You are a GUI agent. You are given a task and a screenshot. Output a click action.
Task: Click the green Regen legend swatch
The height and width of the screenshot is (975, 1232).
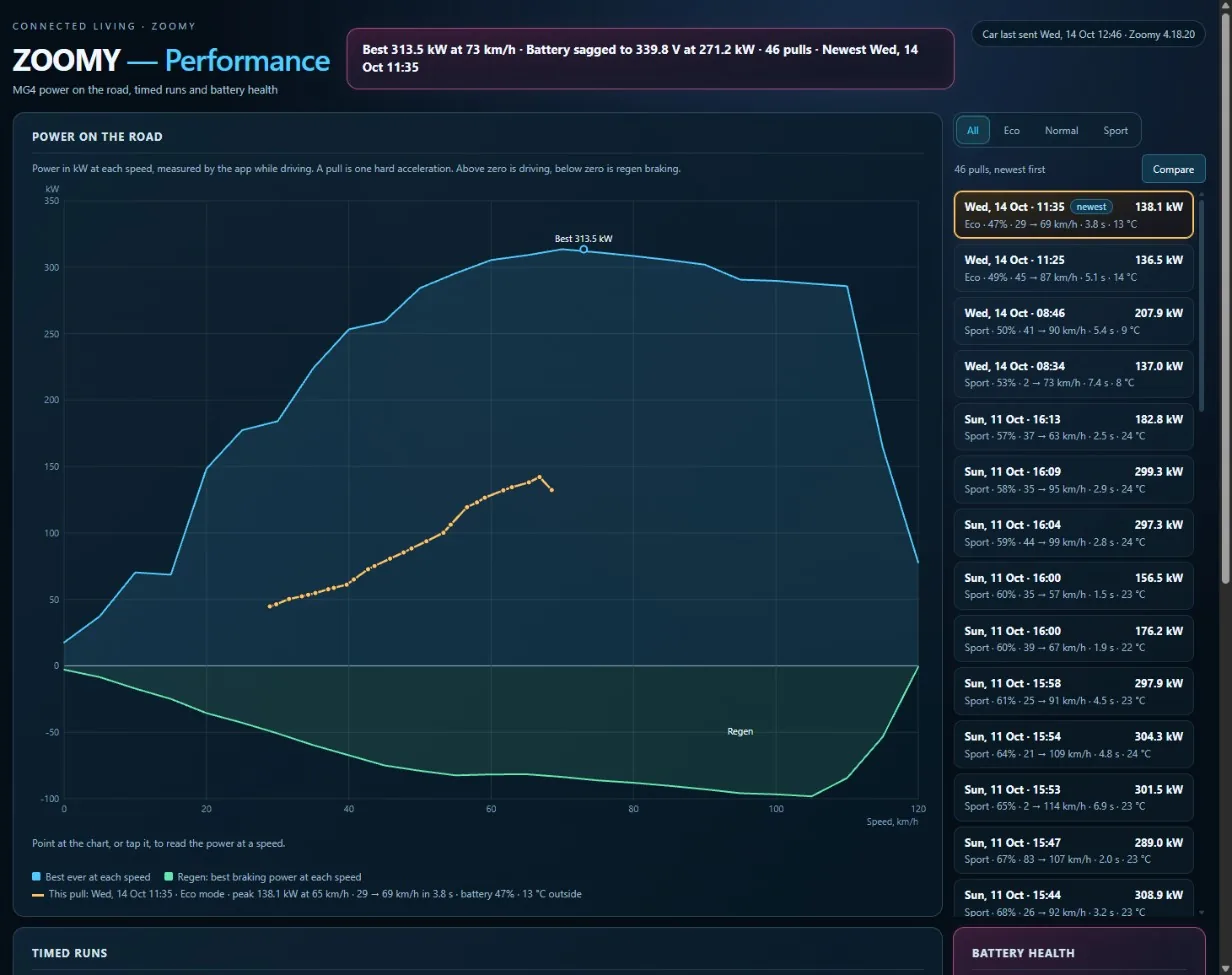[x=169, y=877]
